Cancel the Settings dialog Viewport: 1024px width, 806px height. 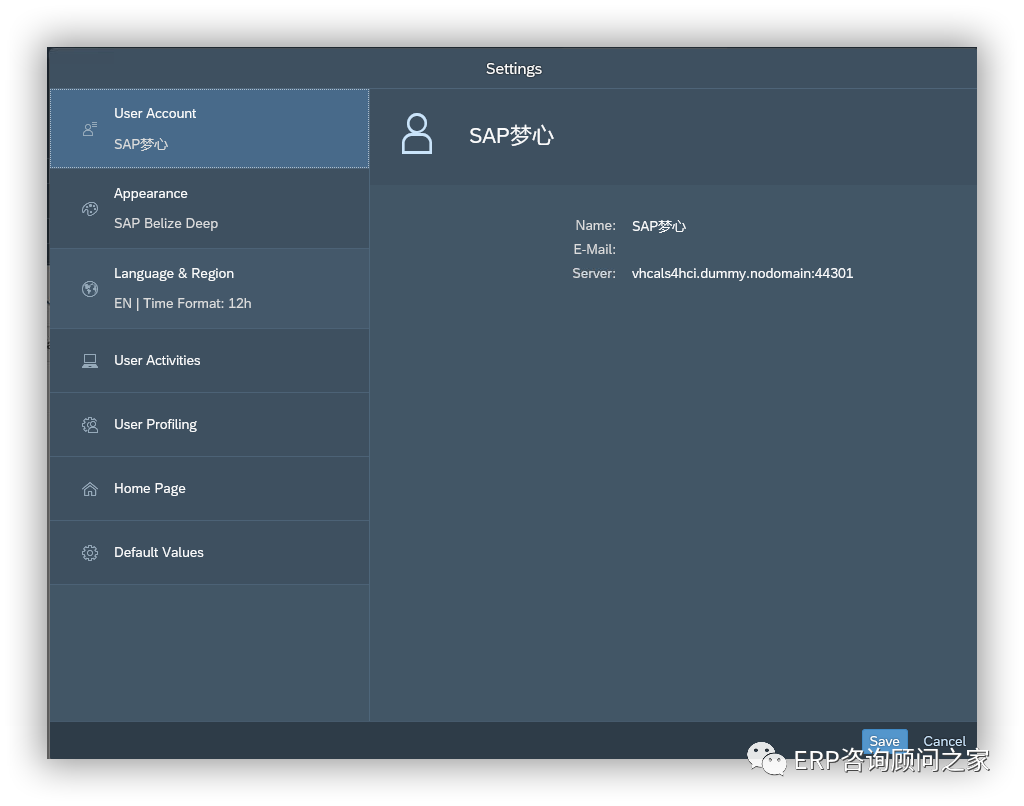(x=944, y=741)
